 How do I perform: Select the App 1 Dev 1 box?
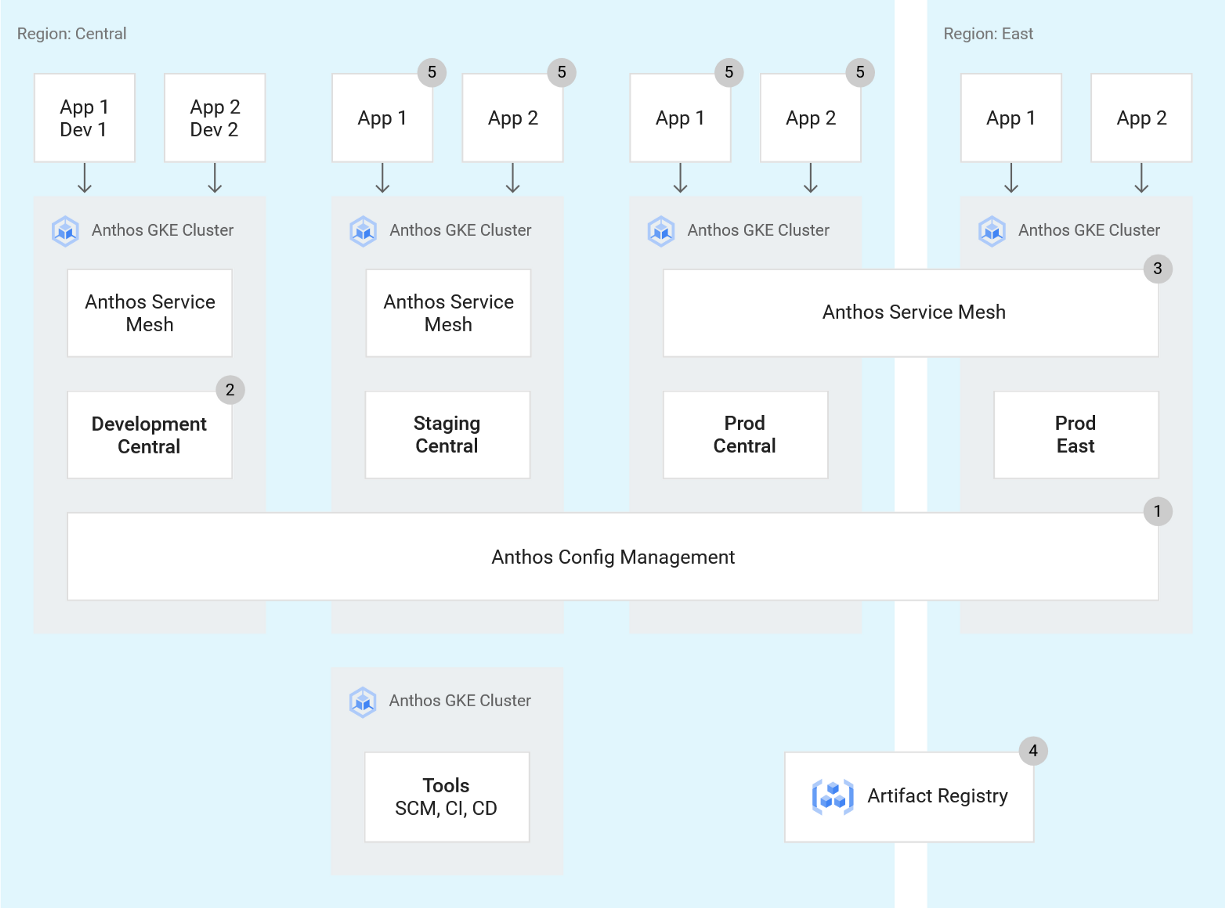pos(84,118)
